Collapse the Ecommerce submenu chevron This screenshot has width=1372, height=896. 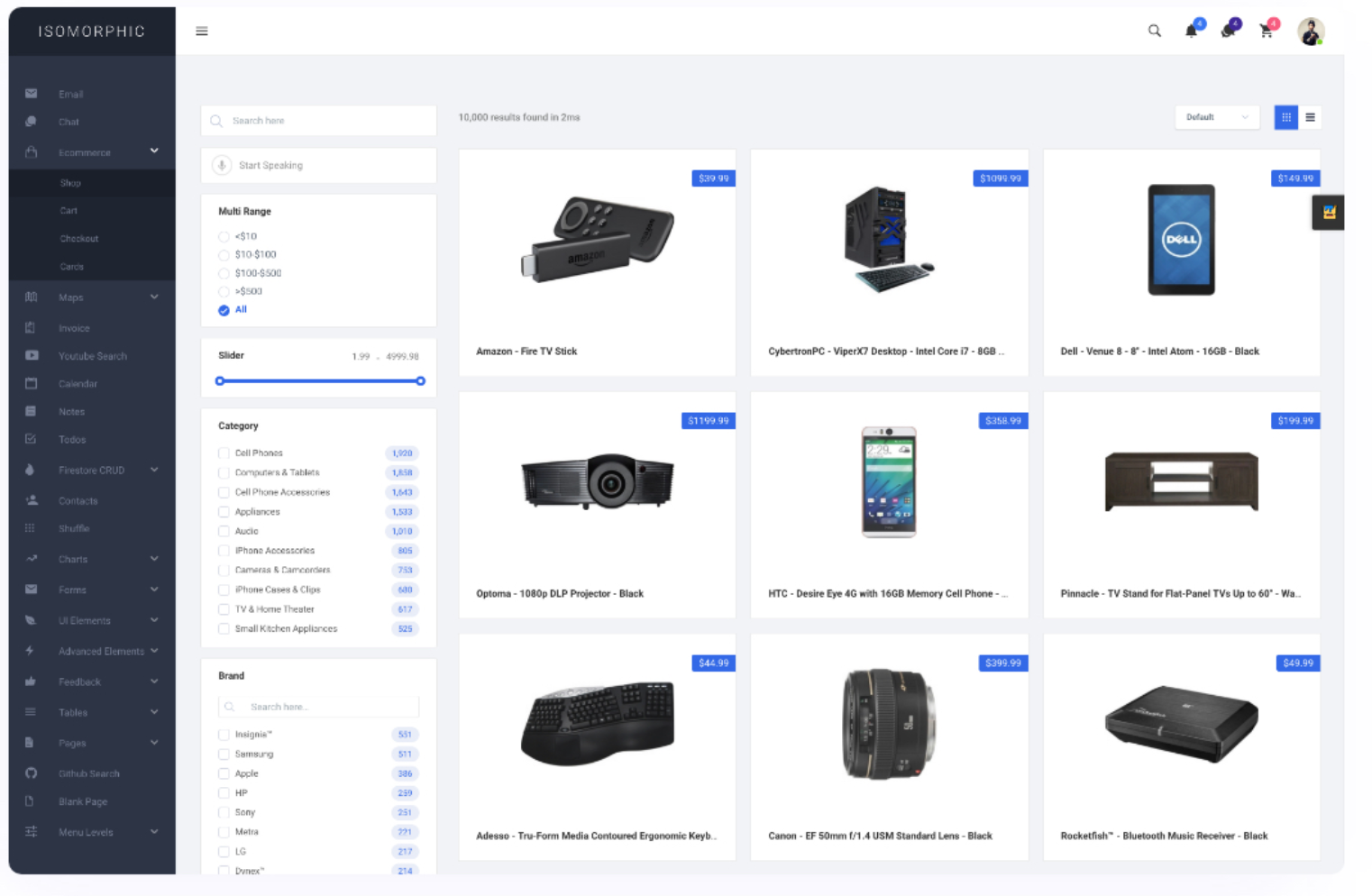[154, 151]
